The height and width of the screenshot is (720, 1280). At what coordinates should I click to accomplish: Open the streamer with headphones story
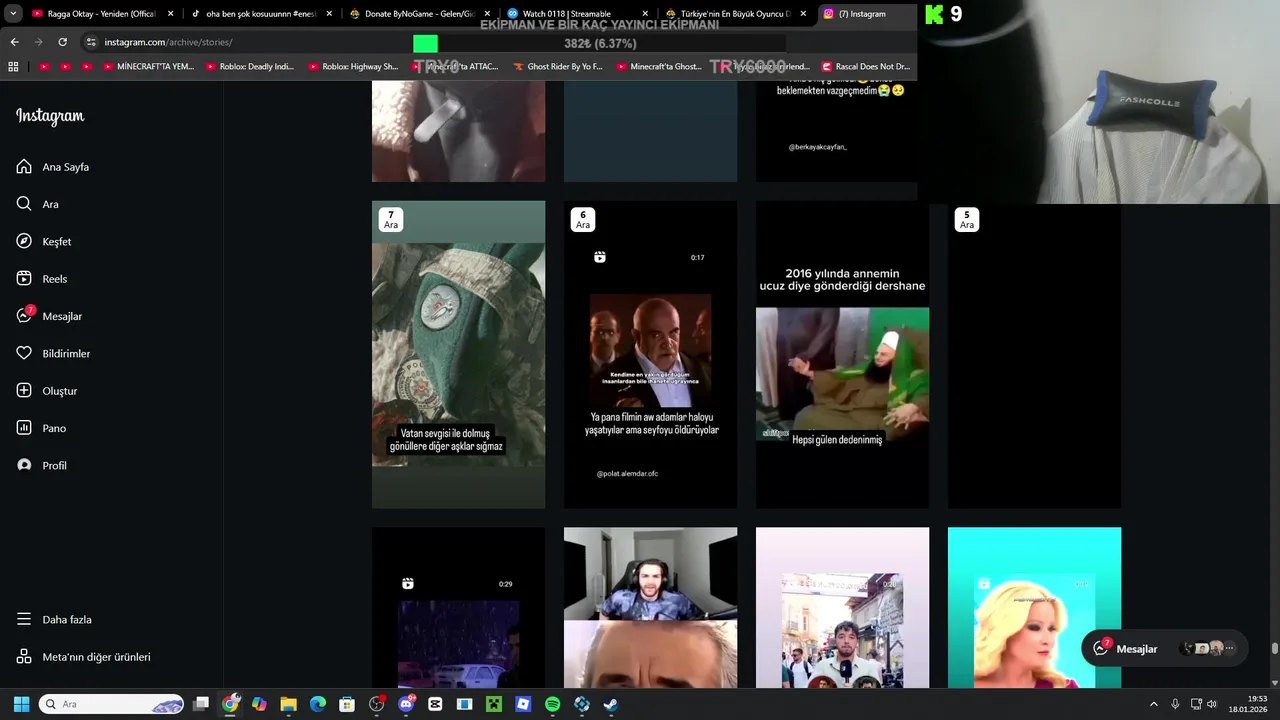(650, 608)
